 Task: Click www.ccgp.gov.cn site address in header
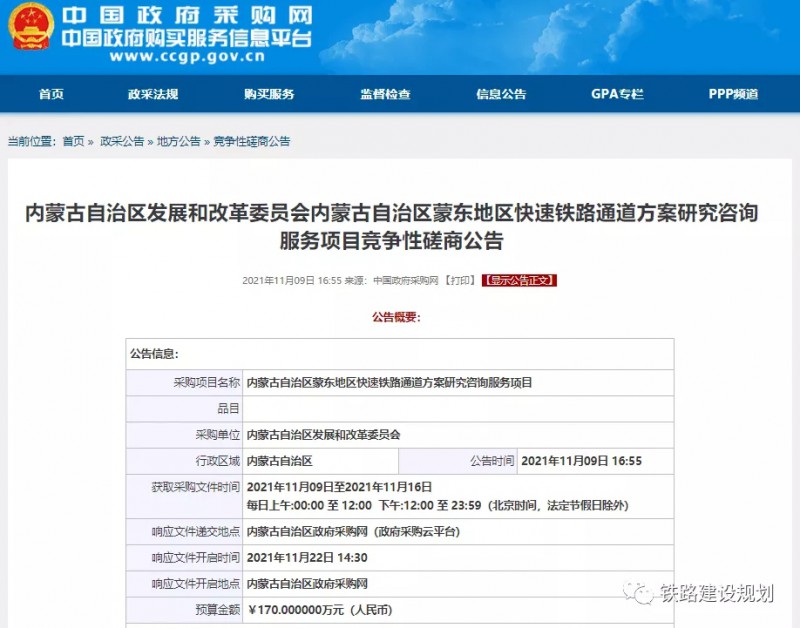click(x=187, y=56)
